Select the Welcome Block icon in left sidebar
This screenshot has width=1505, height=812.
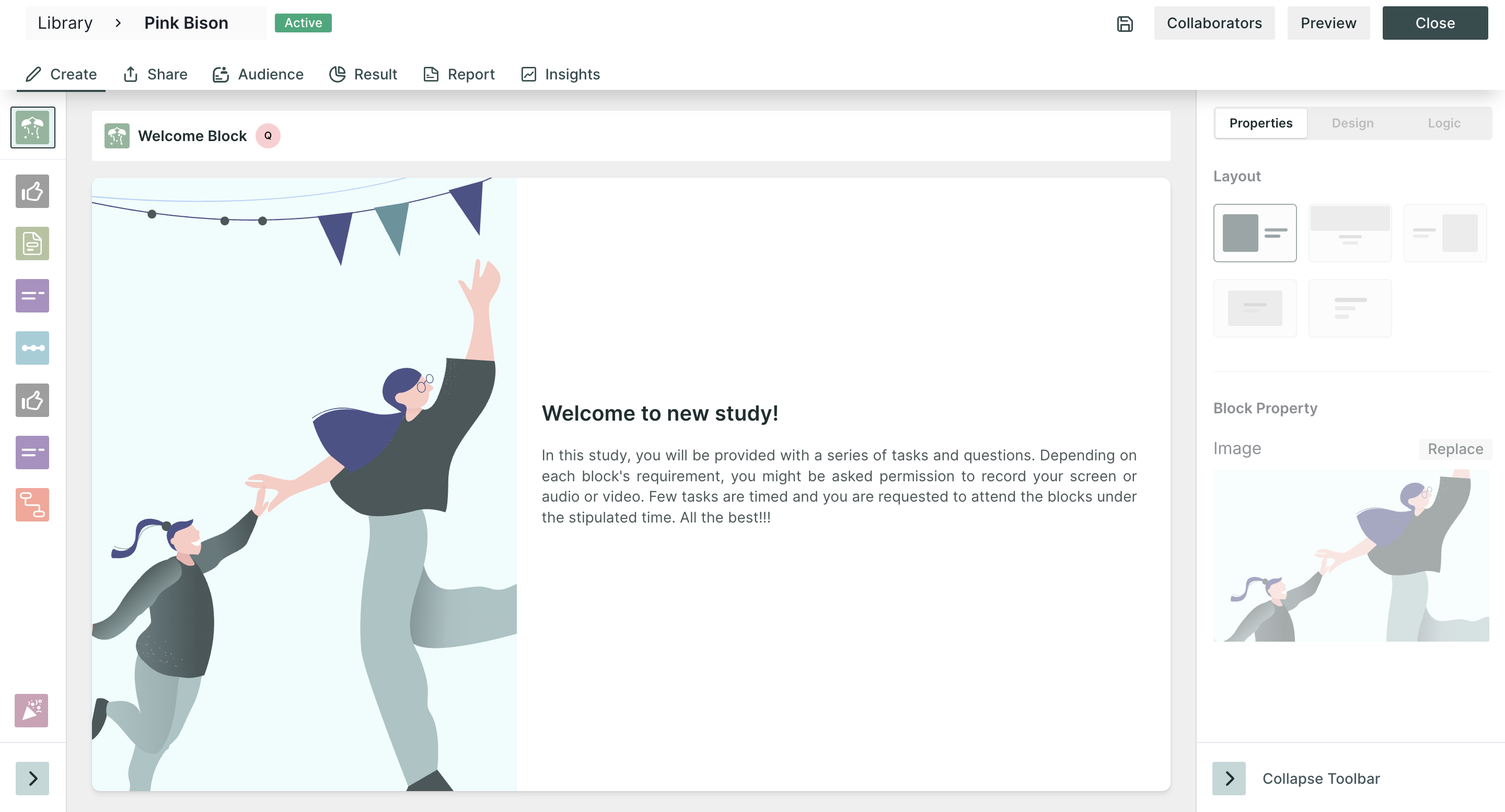tap(33, 127)
